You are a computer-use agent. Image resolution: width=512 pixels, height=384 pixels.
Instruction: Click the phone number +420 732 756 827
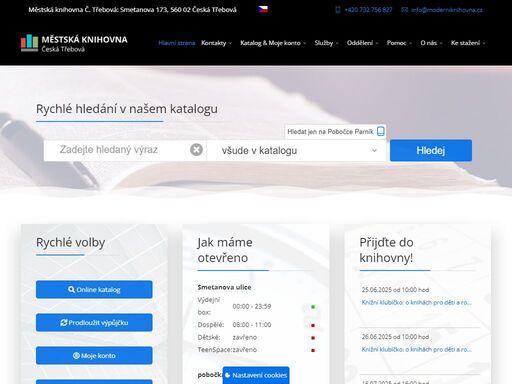[x=368, y=10]
